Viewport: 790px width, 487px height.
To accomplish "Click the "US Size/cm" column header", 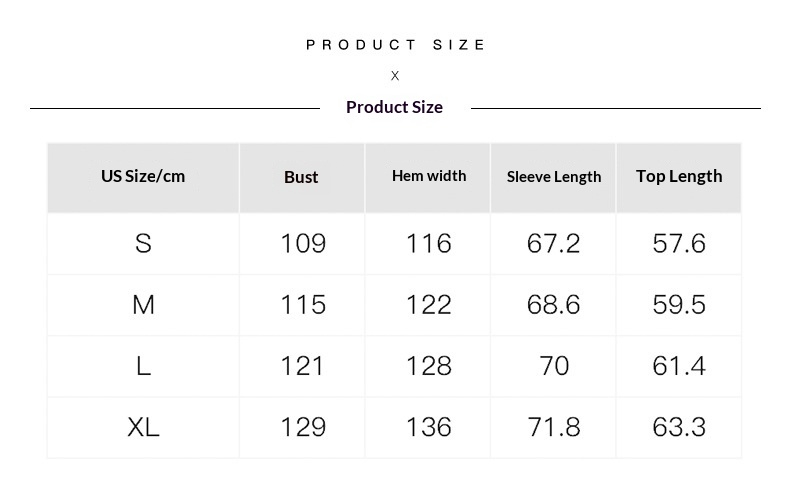I will pyautogui.click(x=143, y=176).
